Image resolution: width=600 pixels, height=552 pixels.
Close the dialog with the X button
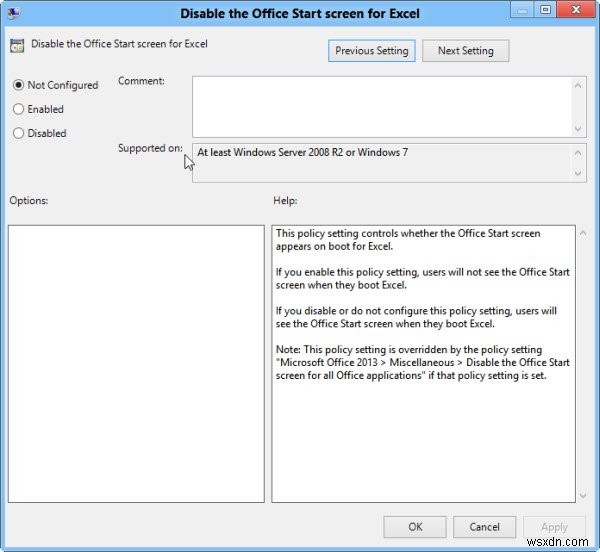pos(576,10)
